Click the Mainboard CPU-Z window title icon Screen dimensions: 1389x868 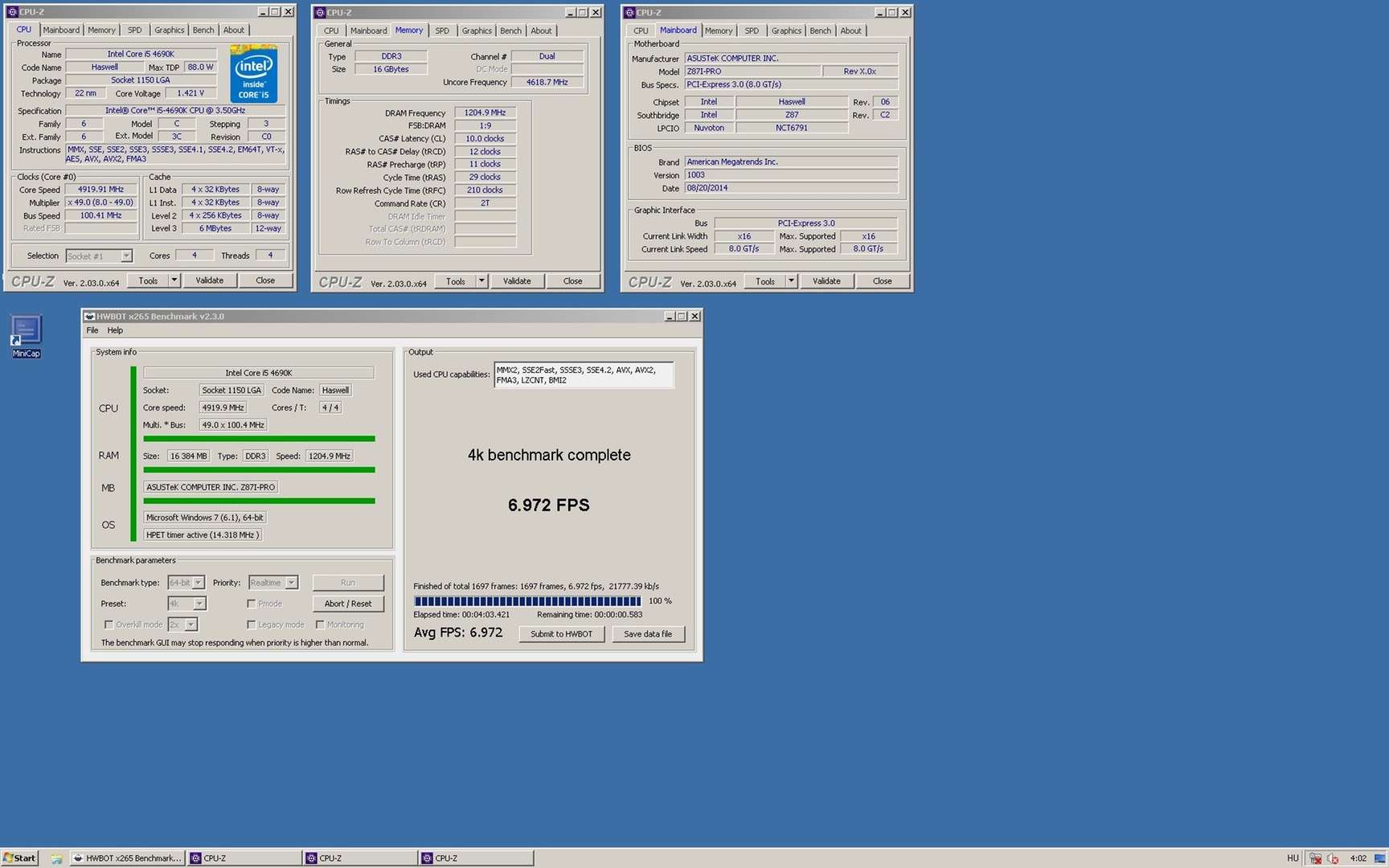pyautogui.click(x=629, y=13)
